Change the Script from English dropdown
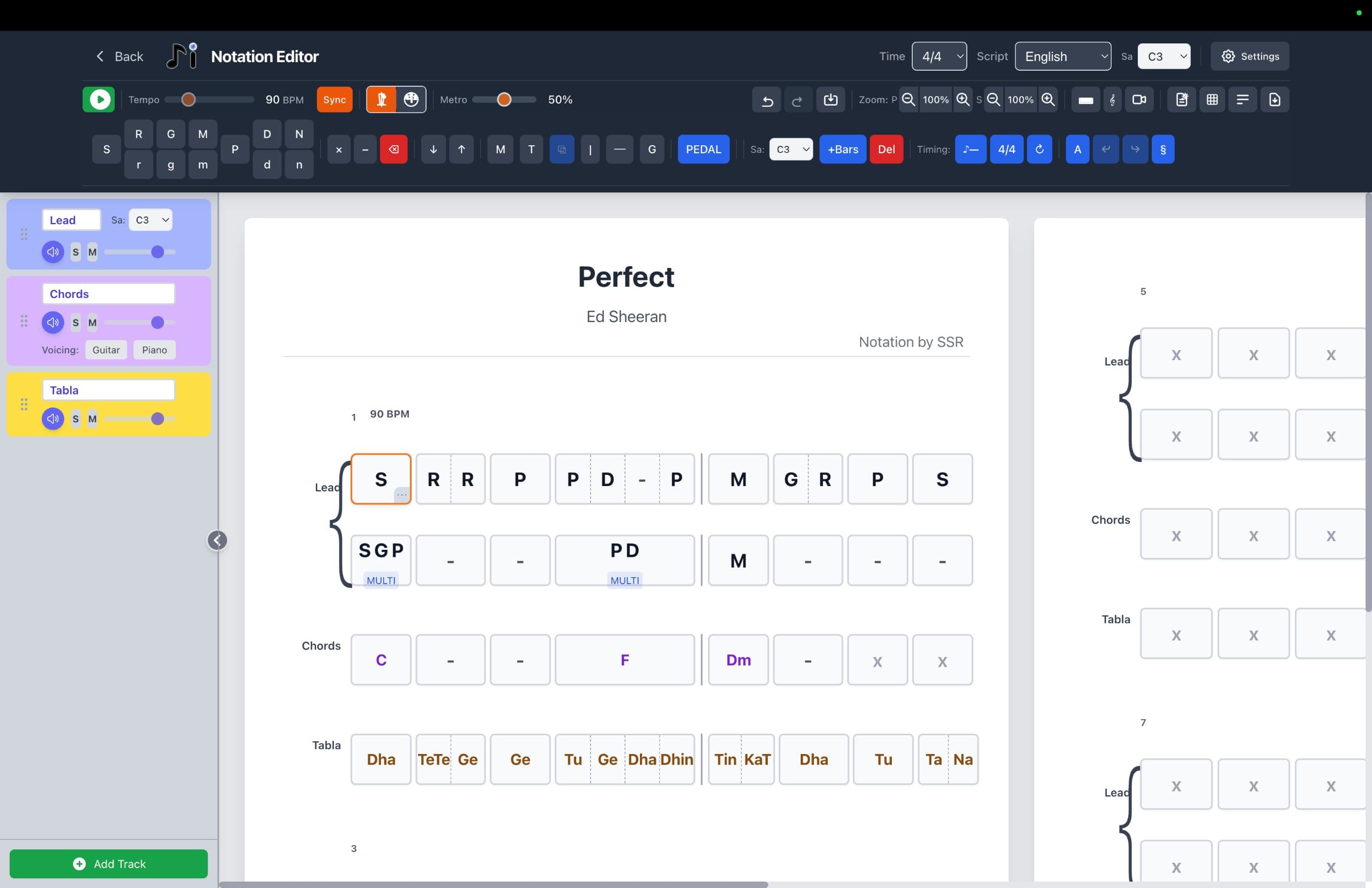1372x888 pixels. (1063, 56)
